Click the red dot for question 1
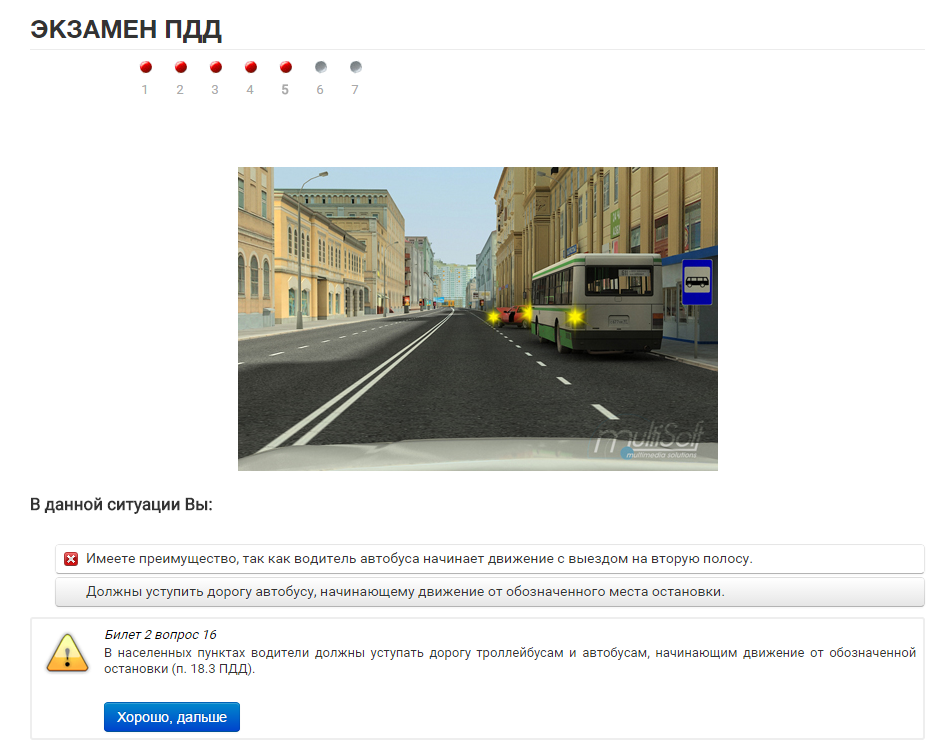Viewport: 944px width, 751px height. (x=145, y=68)
